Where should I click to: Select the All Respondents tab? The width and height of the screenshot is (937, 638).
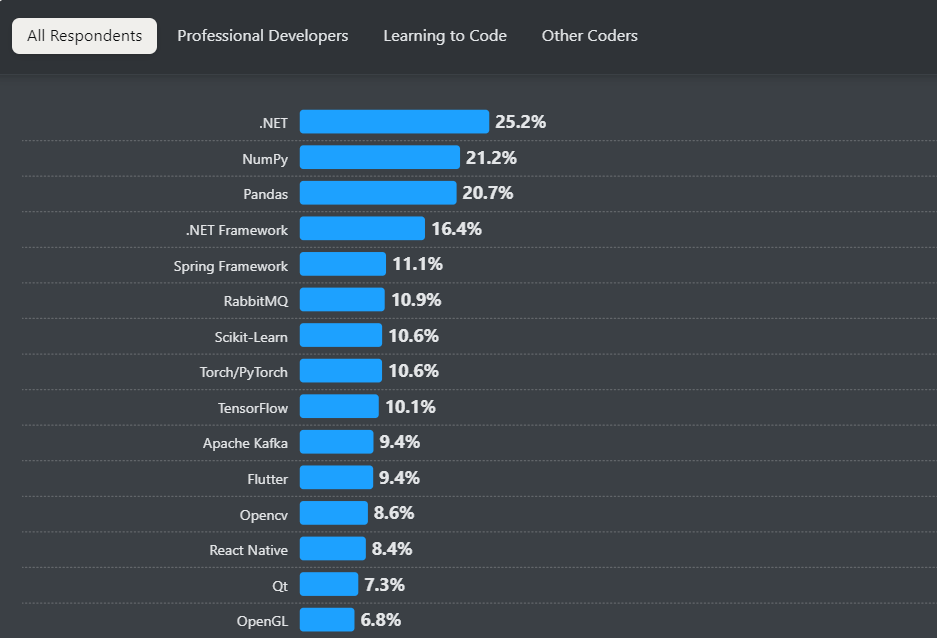(84, 35)
